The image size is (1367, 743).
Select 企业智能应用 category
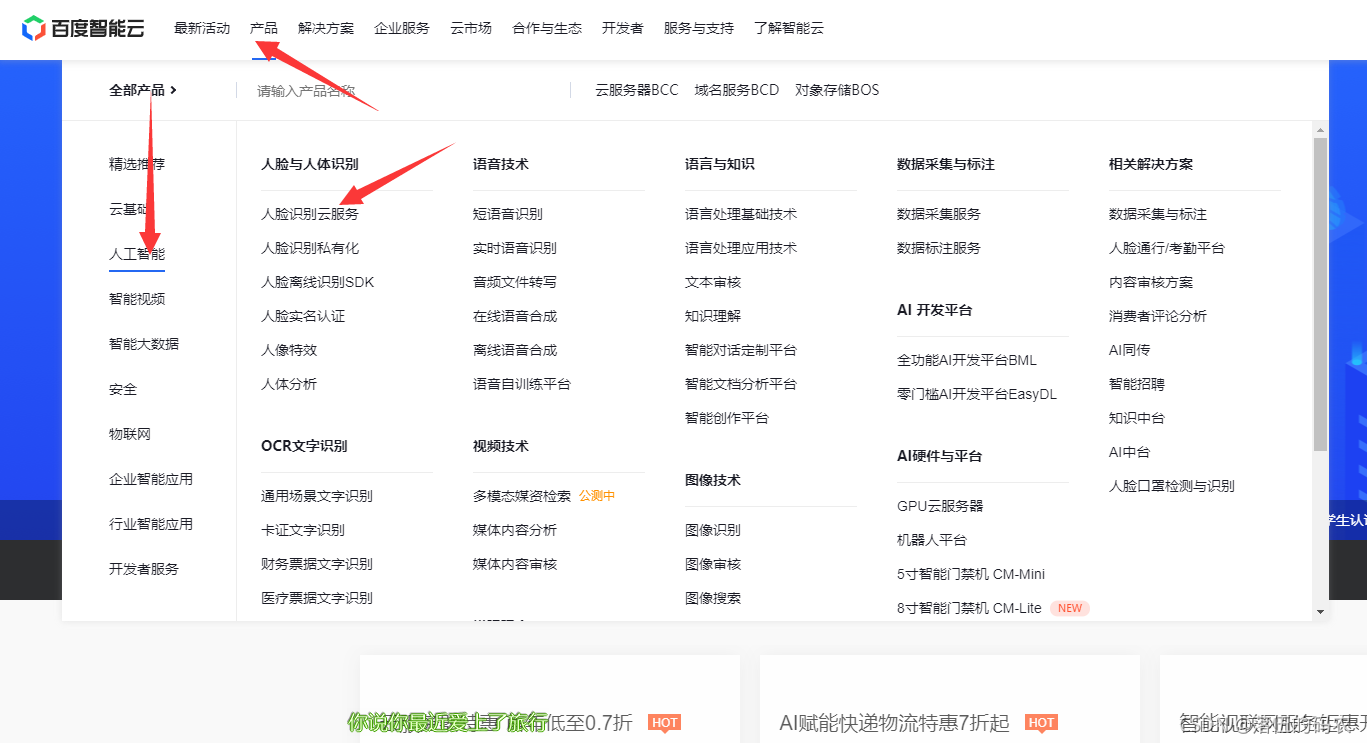[x=151, y=479]
